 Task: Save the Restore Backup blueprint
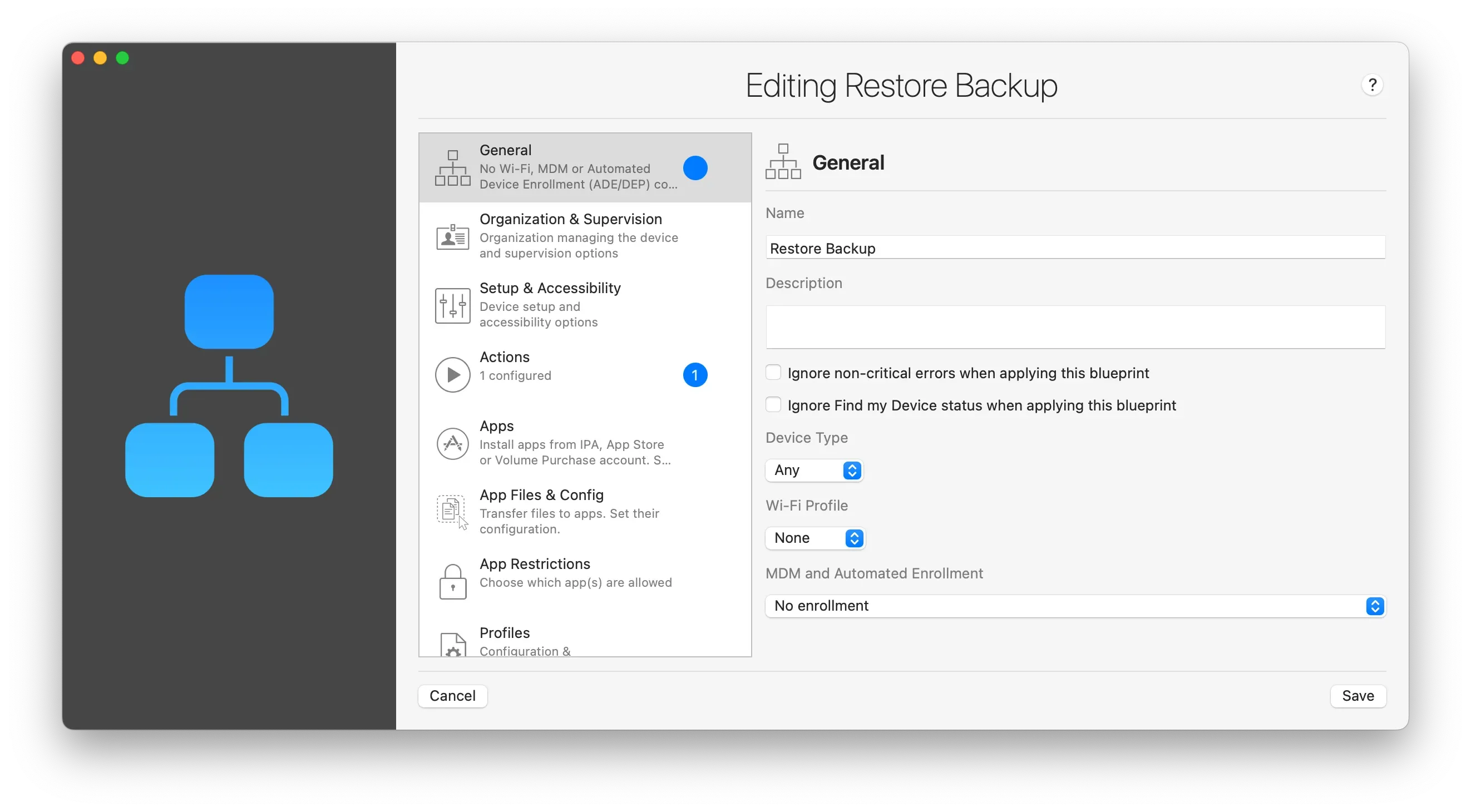(x=1358, y=696)
